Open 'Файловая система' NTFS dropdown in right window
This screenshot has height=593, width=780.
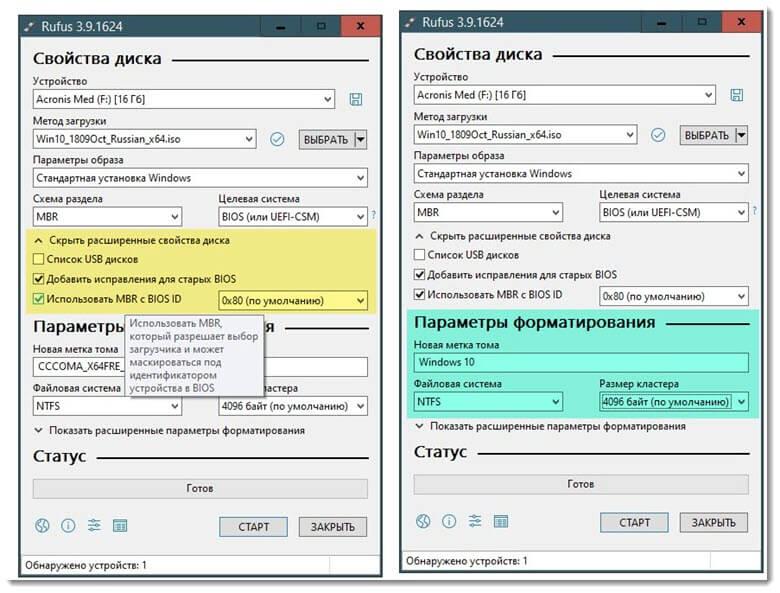pyautogui.click(x=488, y=401)
